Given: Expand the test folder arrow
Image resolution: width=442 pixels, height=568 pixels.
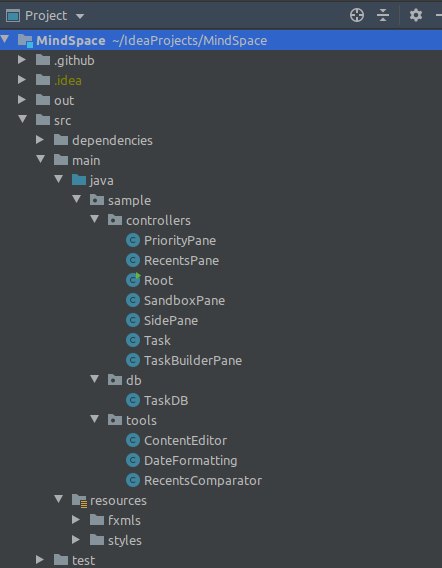Looking at the screenshot, I should point(40,560).
